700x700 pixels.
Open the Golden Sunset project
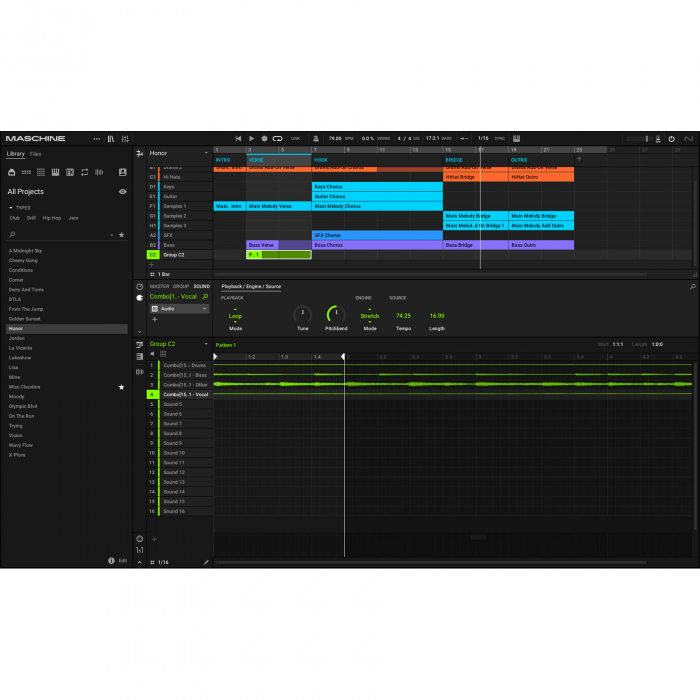[x=25, y=319]
